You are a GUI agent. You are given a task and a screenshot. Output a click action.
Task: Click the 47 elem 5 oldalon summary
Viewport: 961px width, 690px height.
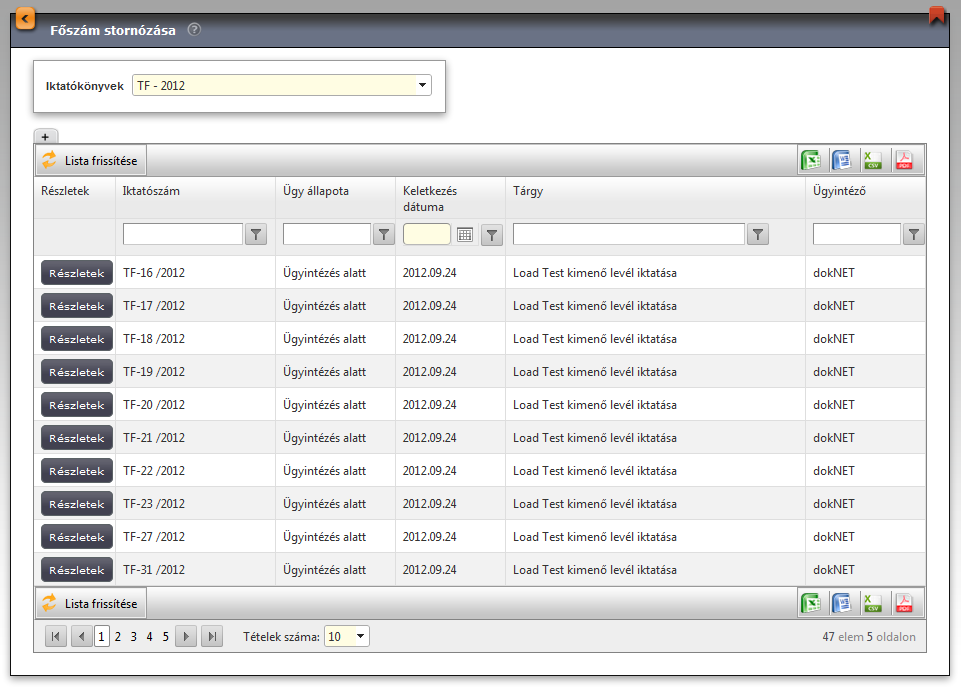(868, 637)
